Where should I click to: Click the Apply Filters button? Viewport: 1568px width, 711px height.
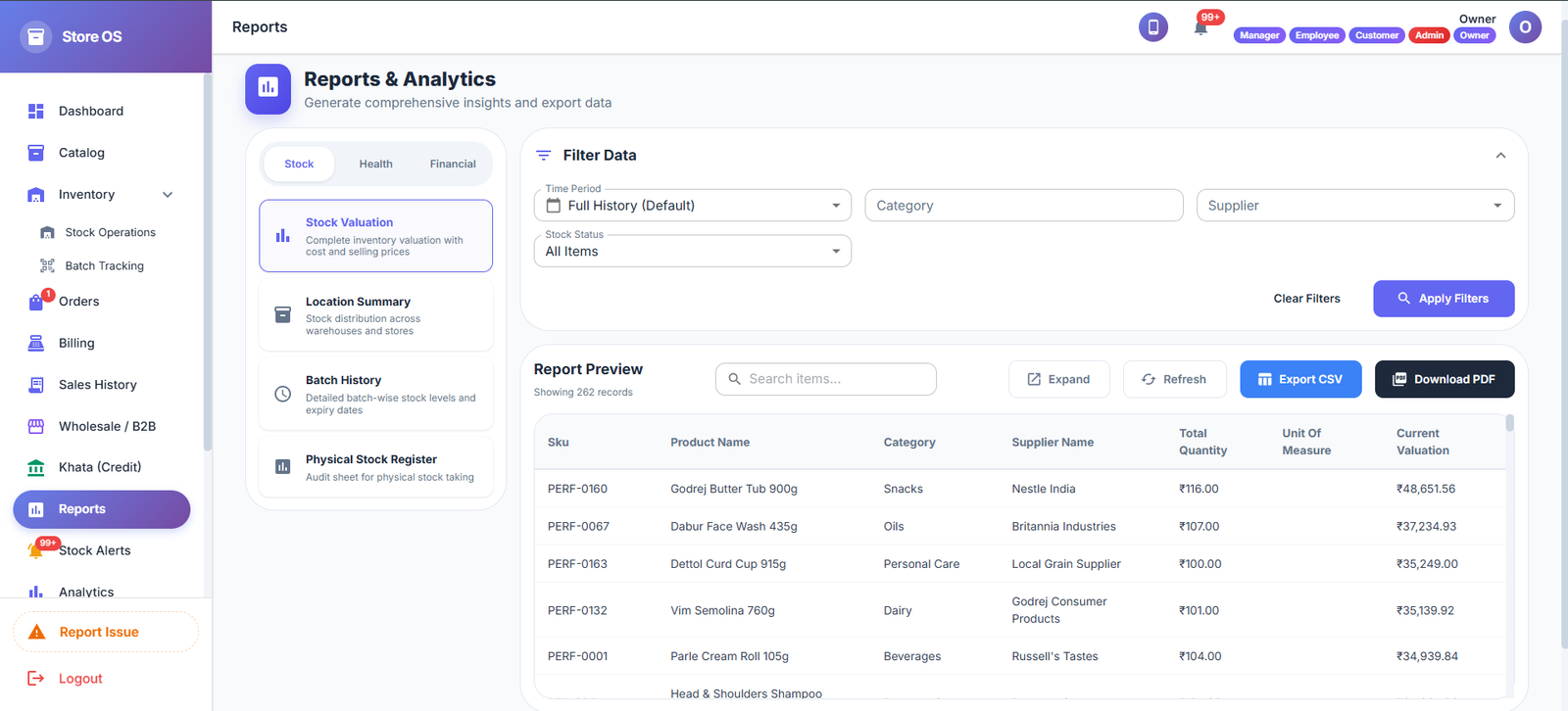pyautogui.click(x=1444, y=299)
